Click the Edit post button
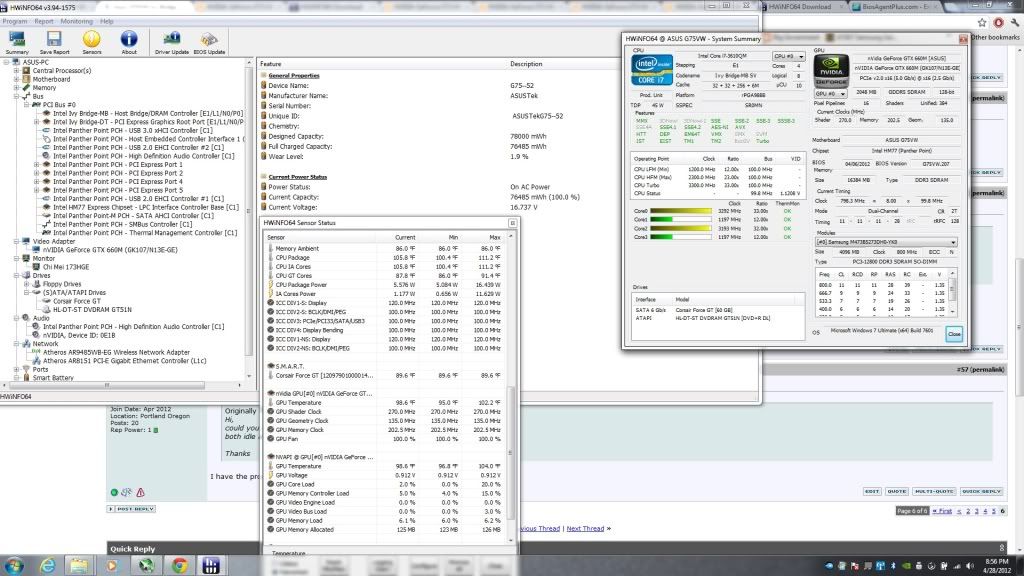This screenshot has width=1024, height=576. coord(872,491)
